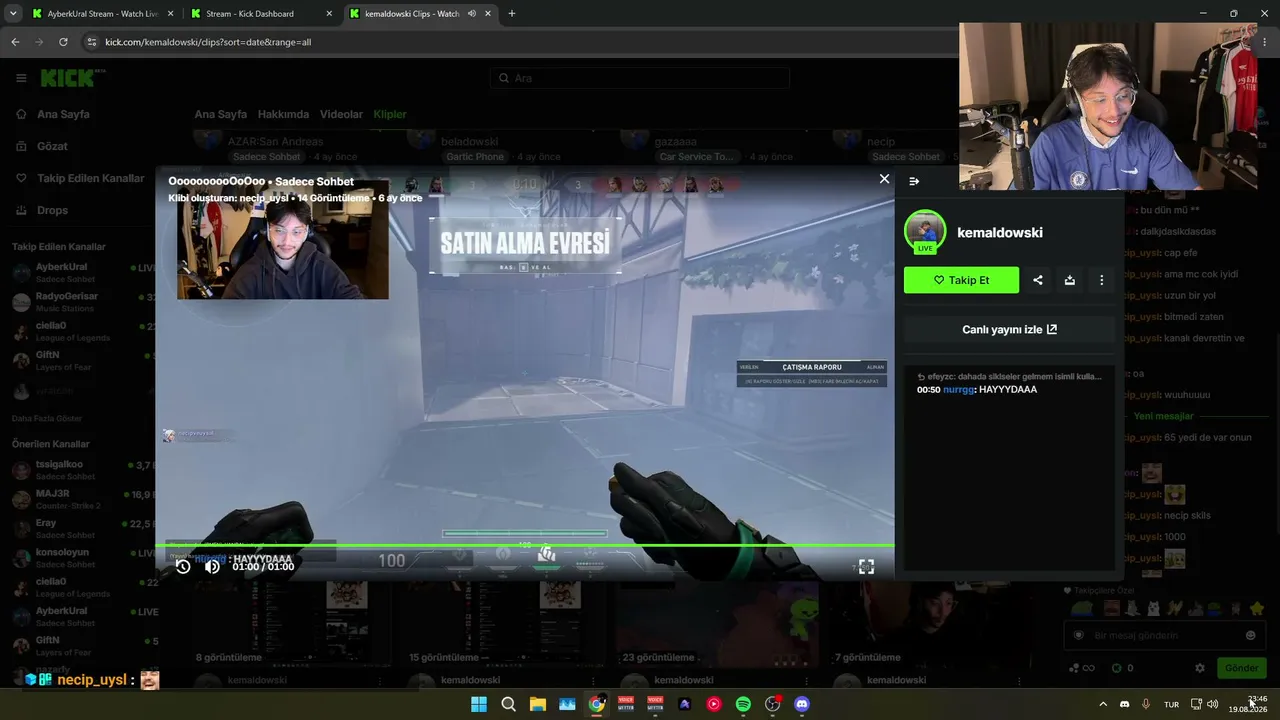Download the clip with the download icon

[x=1070, y=280]
